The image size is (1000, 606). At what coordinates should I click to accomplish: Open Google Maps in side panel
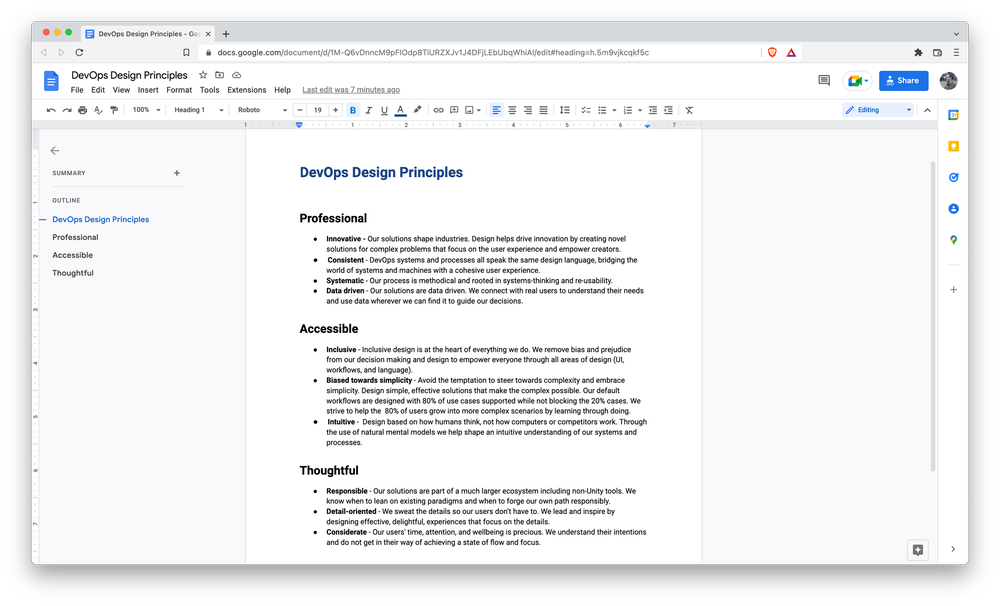pos(953,240)
